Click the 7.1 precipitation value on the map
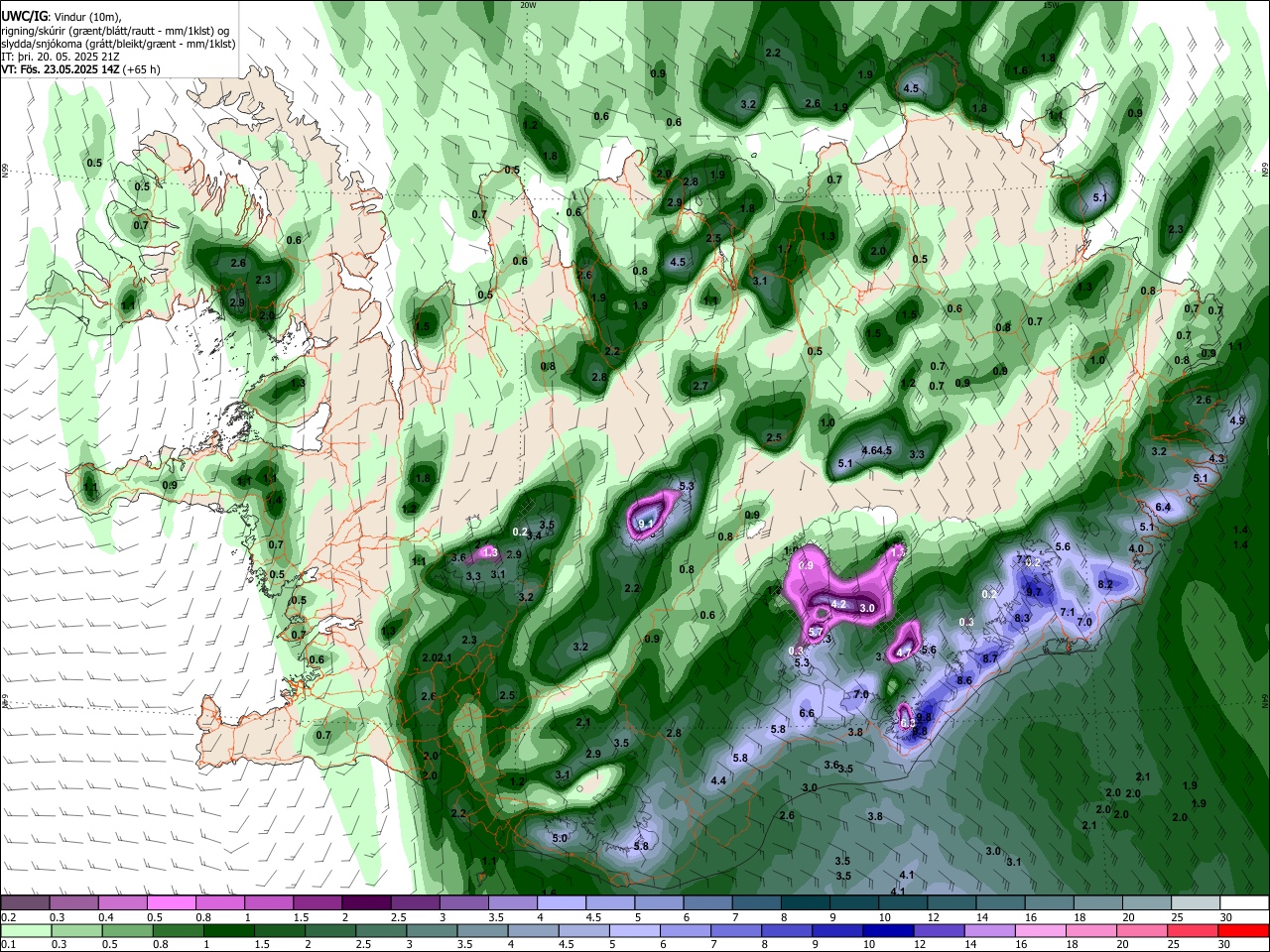 pos(1068,613)
